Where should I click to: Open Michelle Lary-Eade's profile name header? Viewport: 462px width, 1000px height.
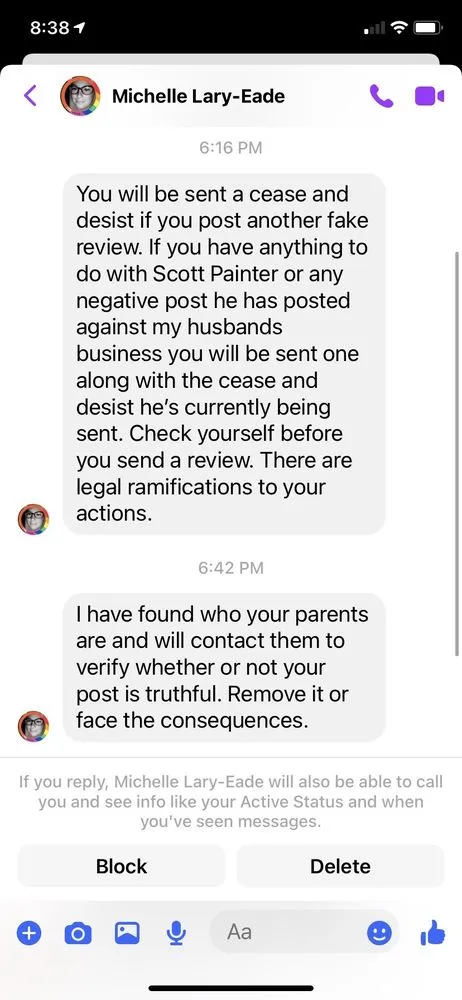pyautogui.click(x=198, y=96)
